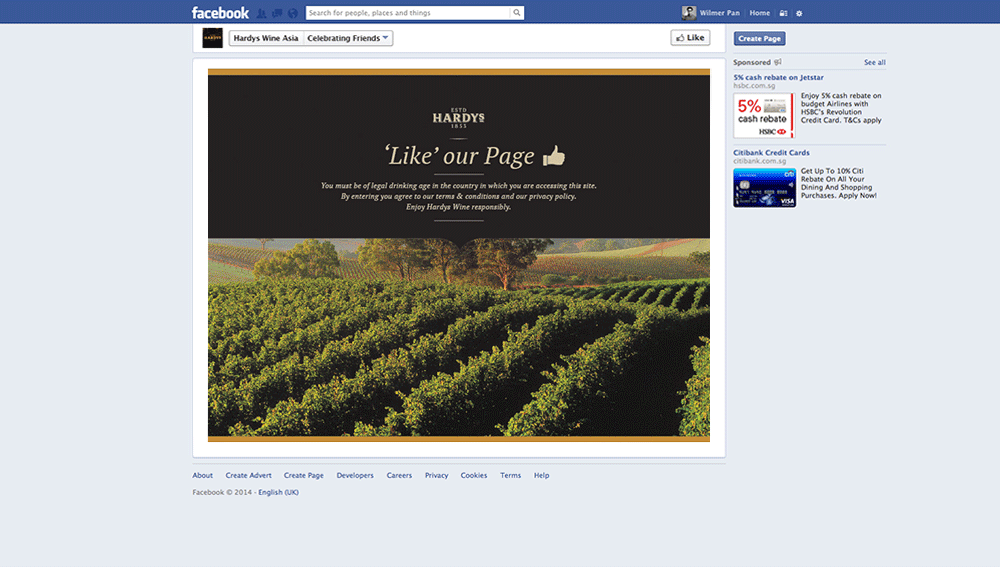Open Careers footer link
Viewport: 1000px width, 567px height.
399,475
